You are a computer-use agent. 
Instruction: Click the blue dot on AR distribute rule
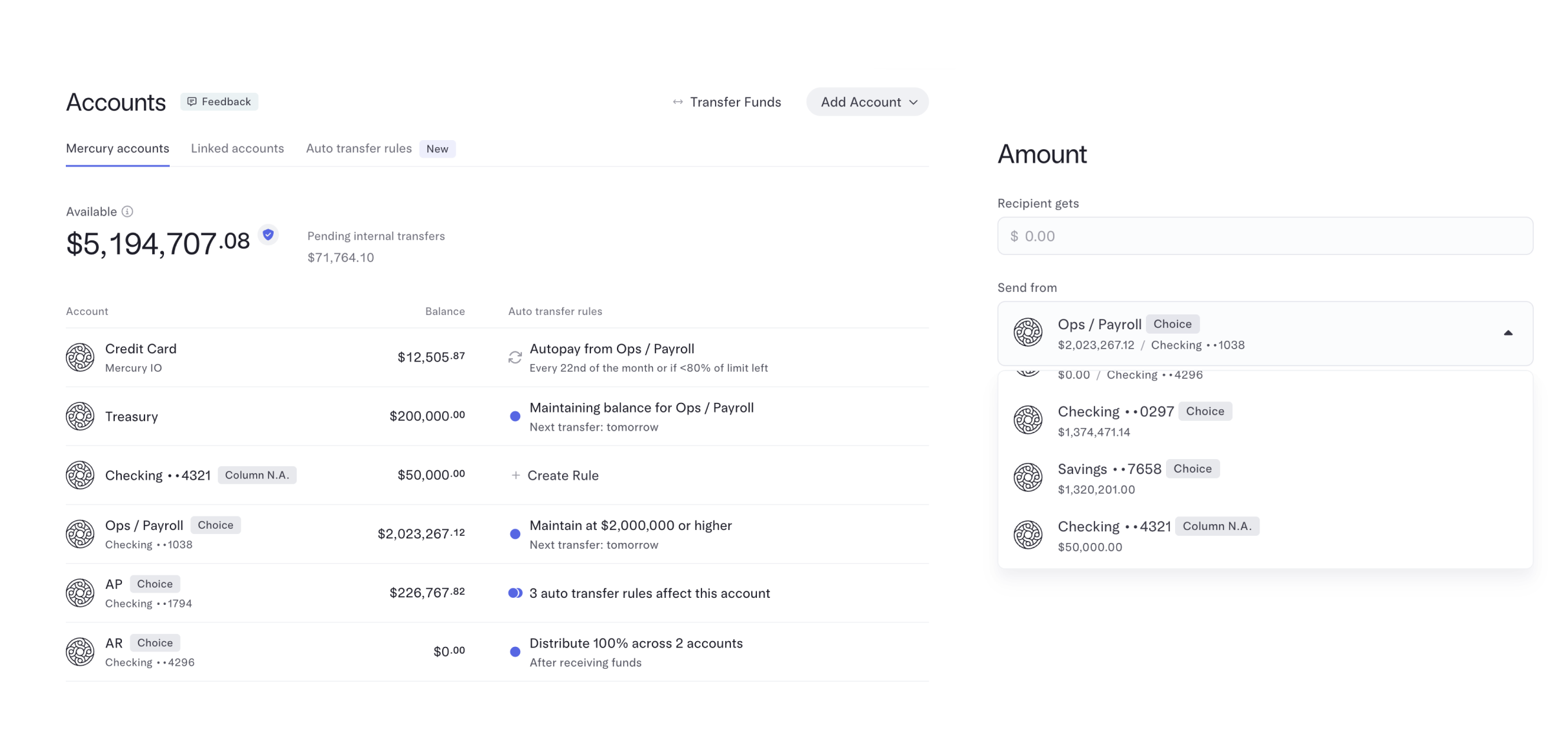tap(515, 652)
